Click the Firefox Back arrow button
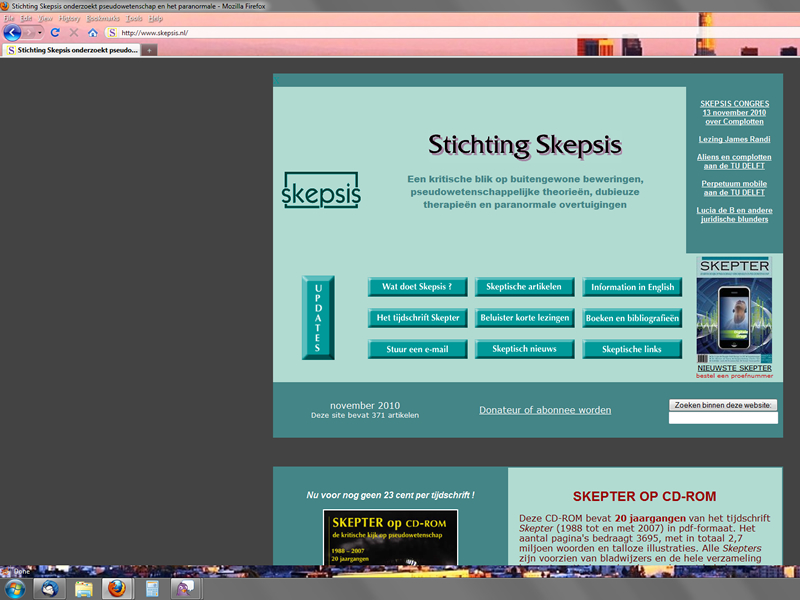 click(x=12, y=32)
